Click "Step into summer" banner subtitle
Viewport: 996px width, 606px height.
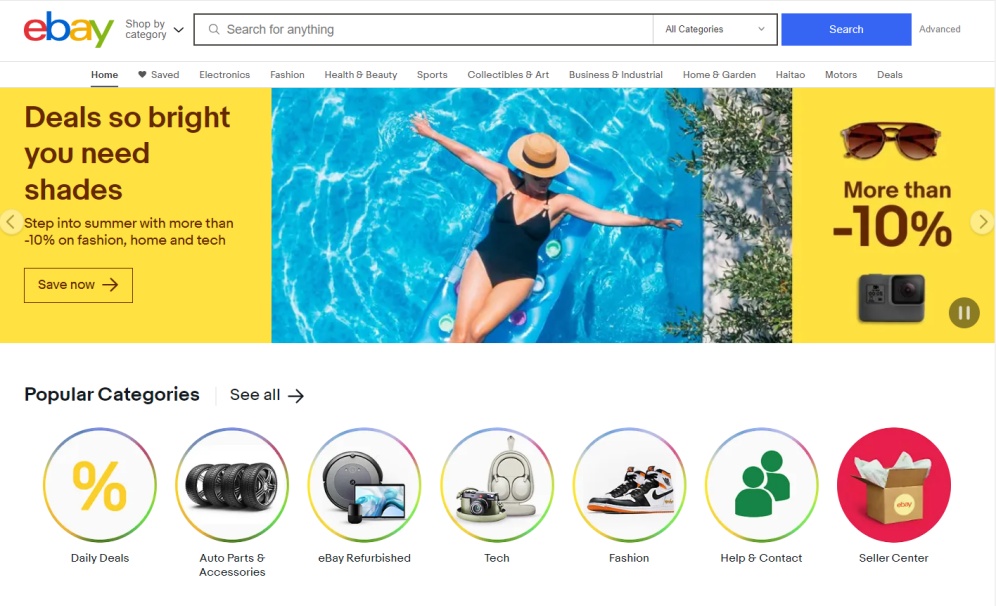coord(129,232)
